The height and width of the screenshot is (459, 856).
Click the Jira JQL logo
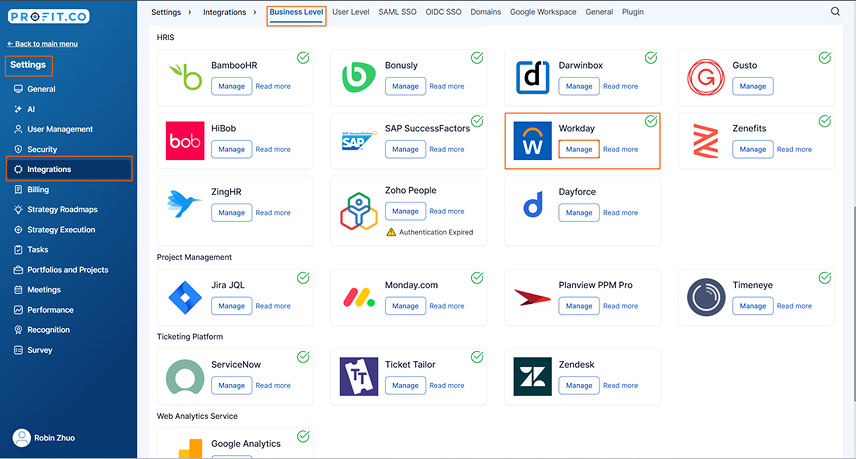pos(185,297)
